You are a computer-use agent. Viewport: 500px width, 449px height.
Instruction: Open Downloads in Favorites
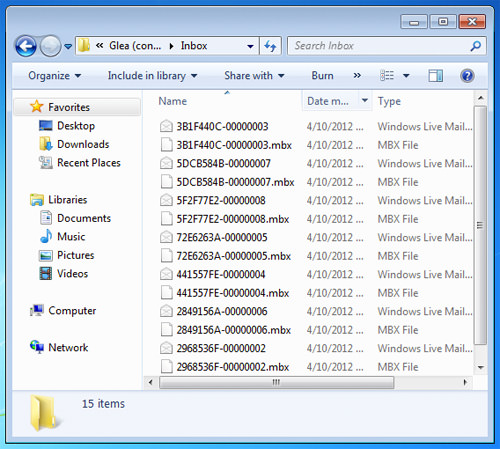[x=83, y=144]
